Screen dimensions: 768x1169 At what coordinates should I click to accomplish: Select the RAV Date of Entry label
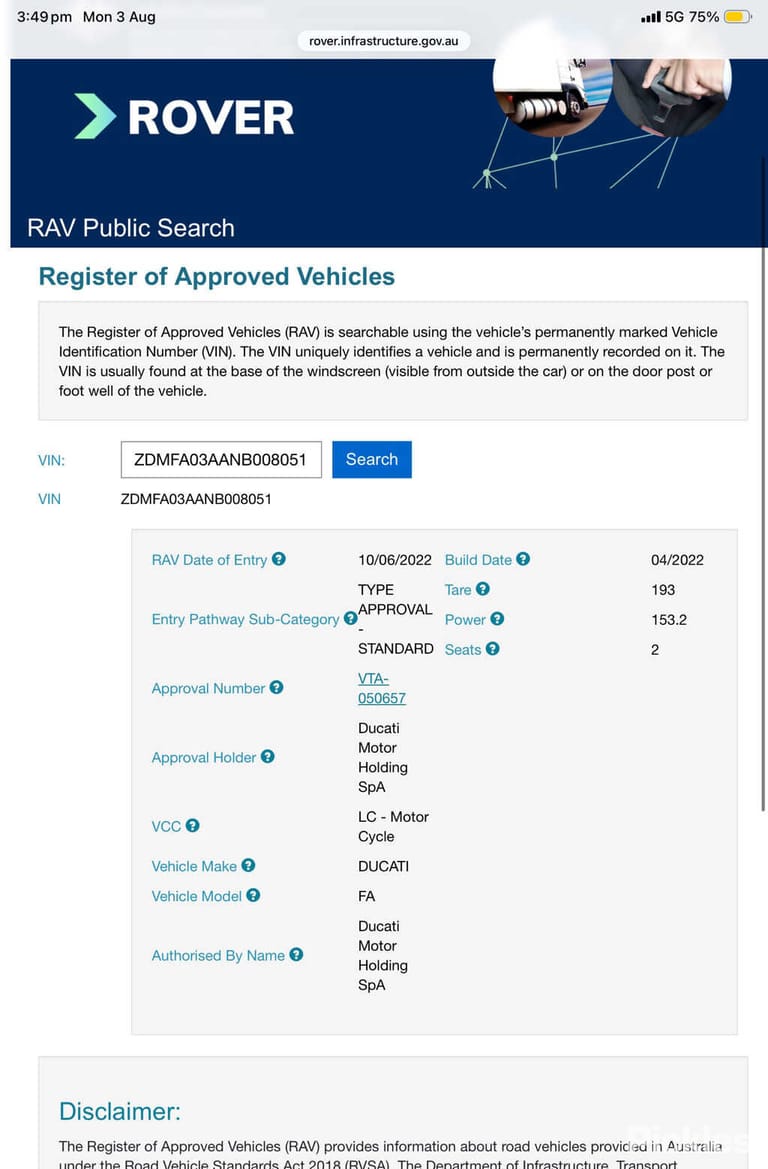pyautogui.click(x=210, y=560)
